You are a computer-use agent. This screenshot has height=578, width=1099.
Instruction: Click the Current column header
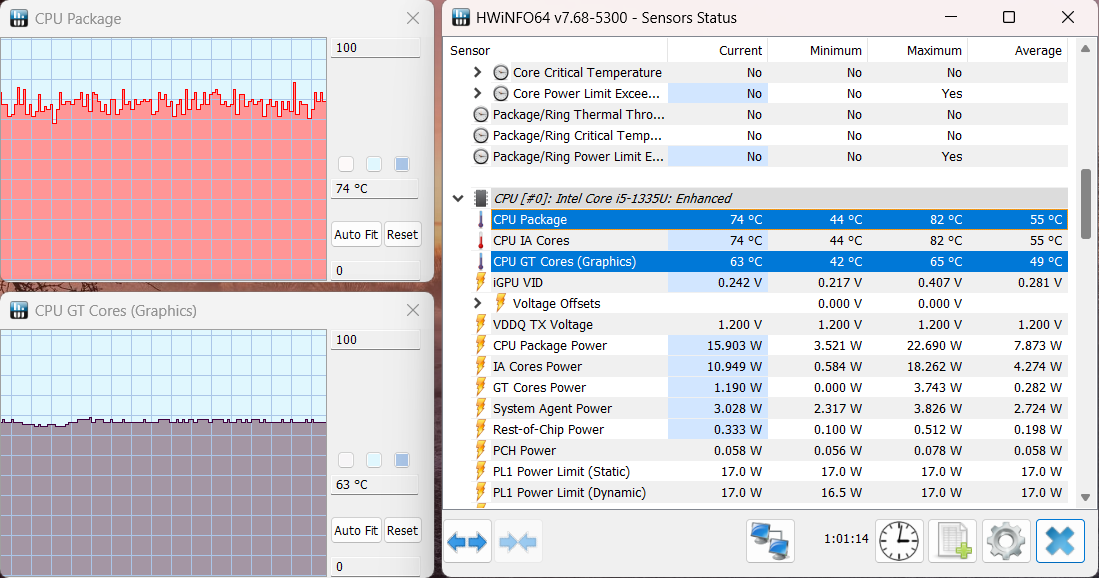coord(718,50)
